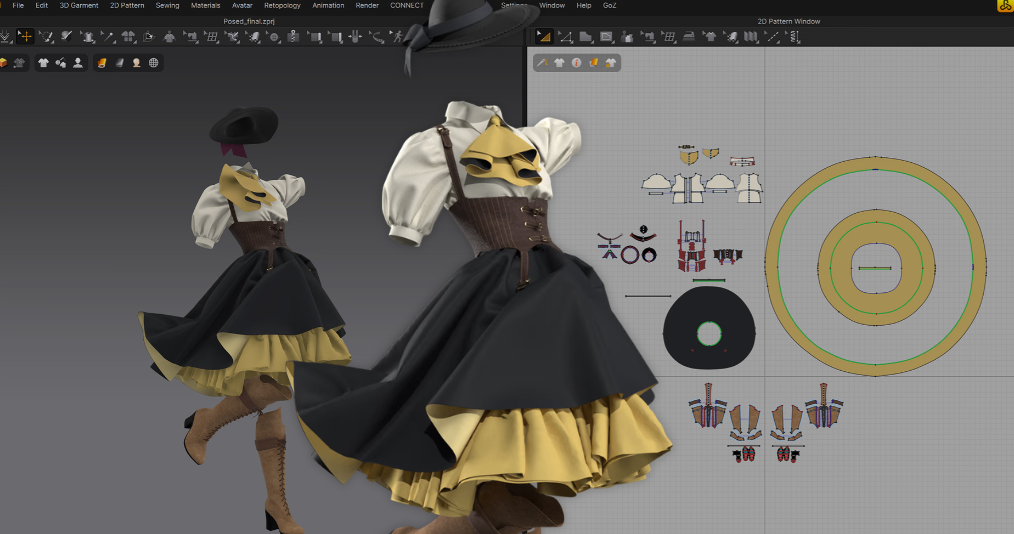Click the walking avatar animation icon
This screenshot has height=534, width=1014.
(399, 37)
